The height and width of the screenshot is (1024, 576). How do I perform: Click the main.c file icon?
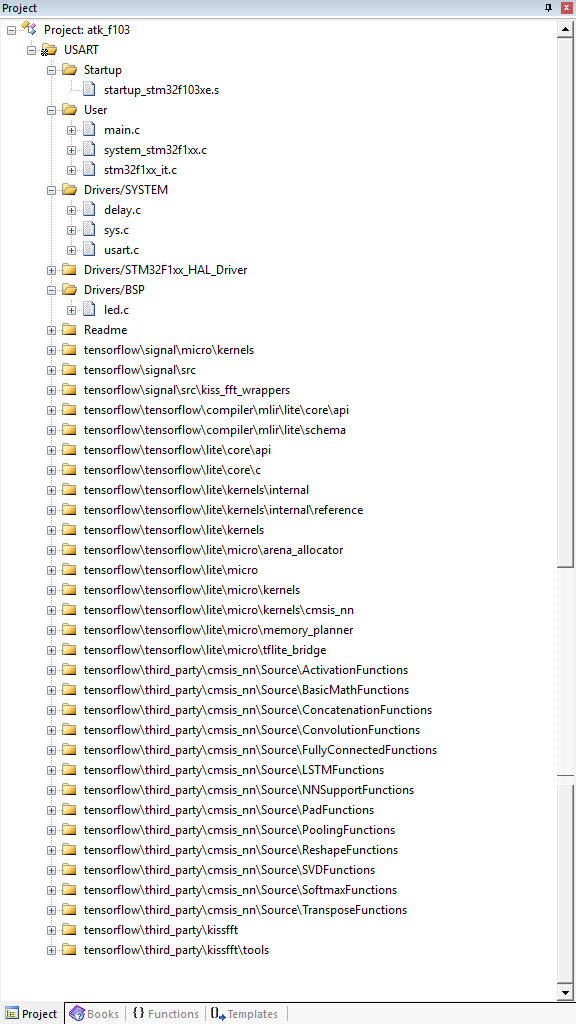click(90, 129)
